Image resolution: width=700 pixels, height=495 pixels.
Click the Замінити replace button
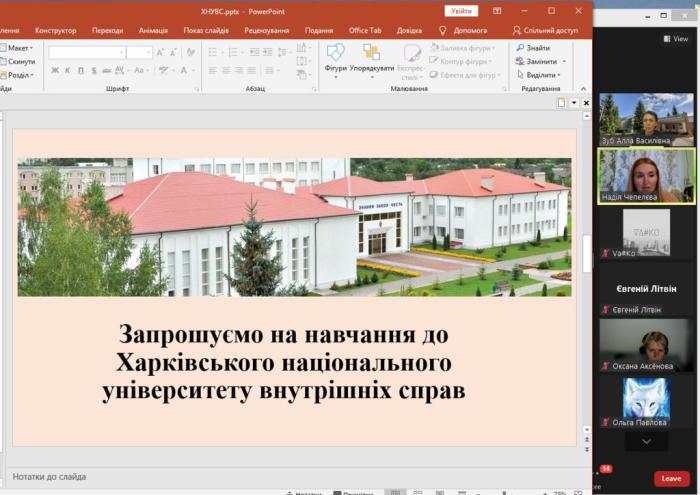pos(537,62)
